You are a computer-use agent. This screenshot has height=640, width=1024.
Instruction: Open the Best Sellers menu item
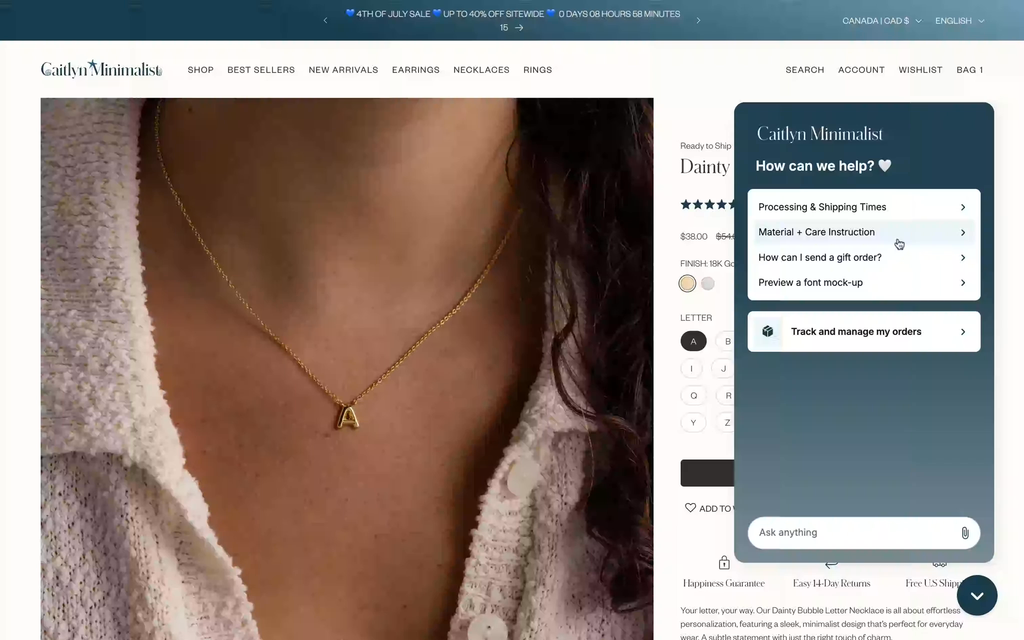(x=261, y=70)
